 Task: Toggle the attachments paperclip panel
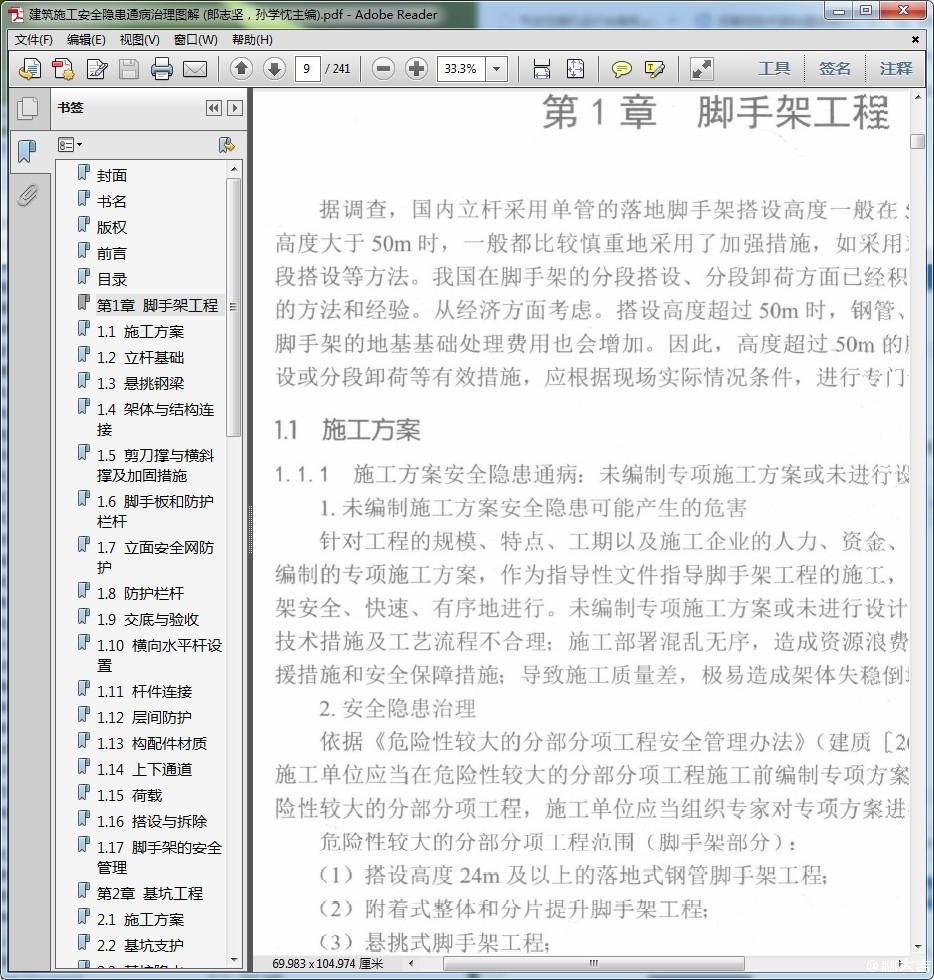(x=28, y=194)
